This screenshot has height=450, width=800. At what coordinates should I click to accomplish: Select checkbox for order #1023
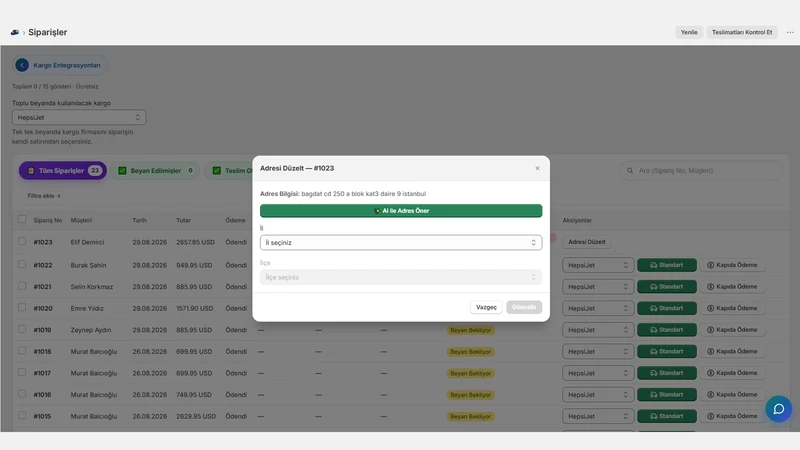(x=22, y=241)
